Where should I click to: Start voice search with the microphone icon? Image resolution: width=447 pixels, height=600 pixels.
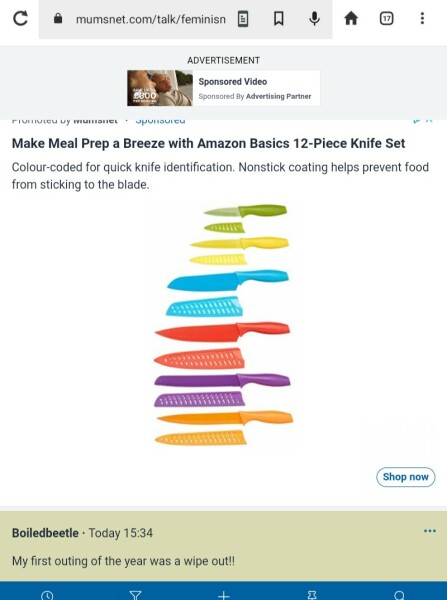[314, 18]
